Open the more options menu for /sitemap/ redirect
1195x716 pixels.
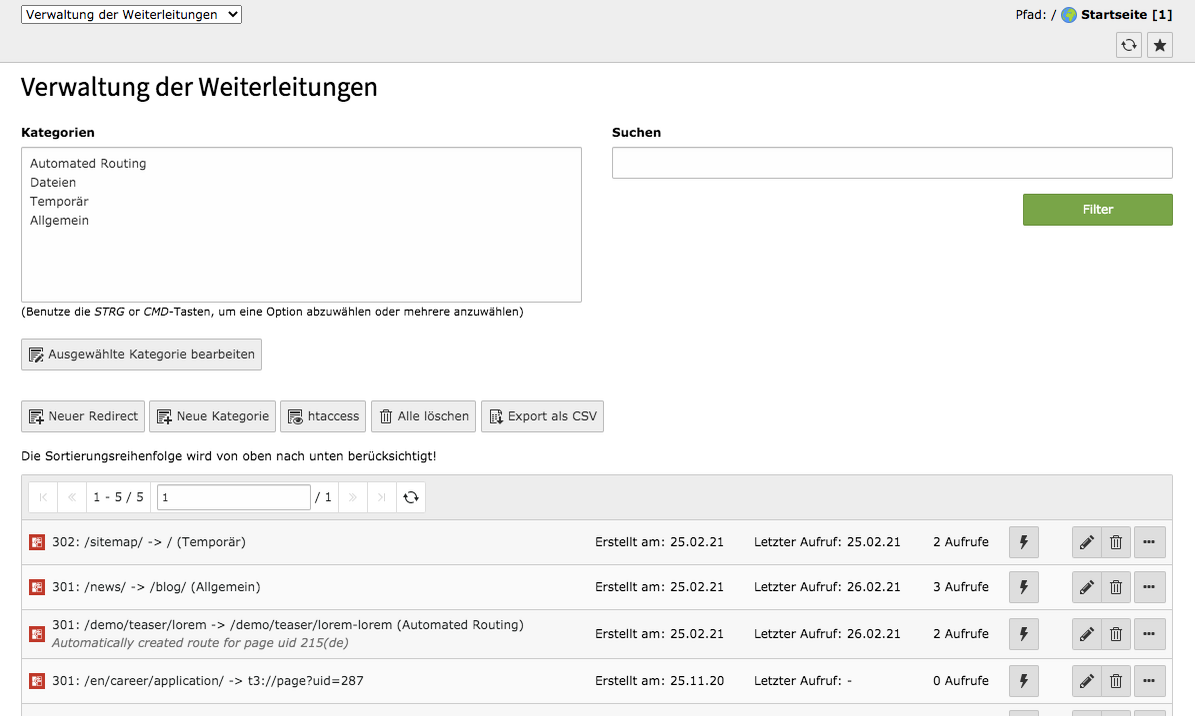click(1149, 541)
